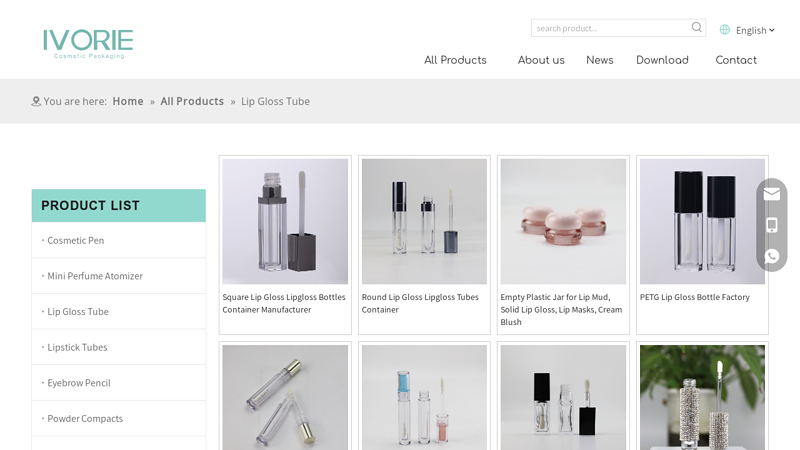This screenshot has height=450, width=800.
Task: Click Square Lip Gloss Lipgloss Bottles title
Action: [x=284, y=303]
